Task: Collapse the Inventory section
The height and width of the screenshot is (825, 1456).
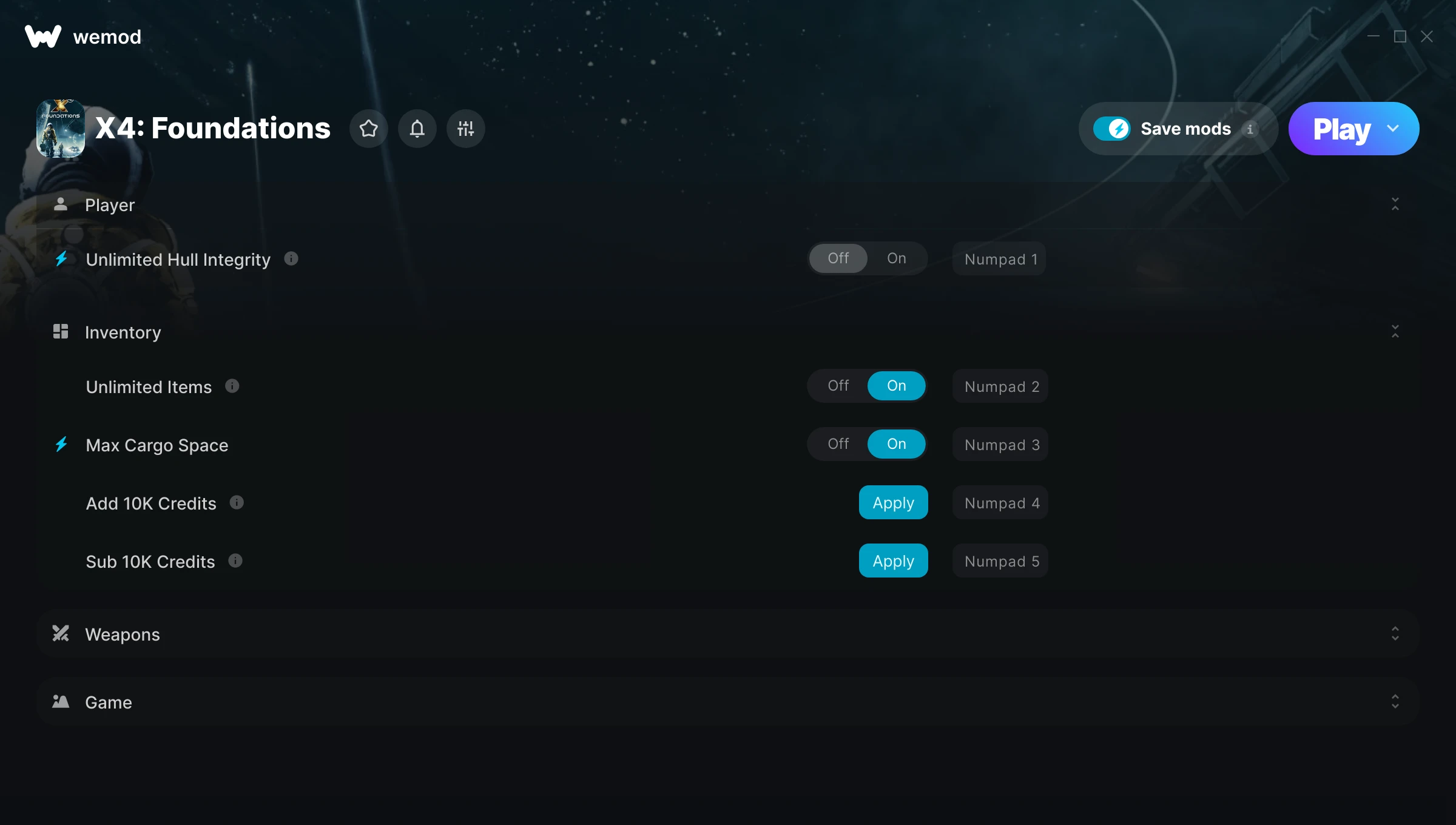Action: coord(1395,332)
